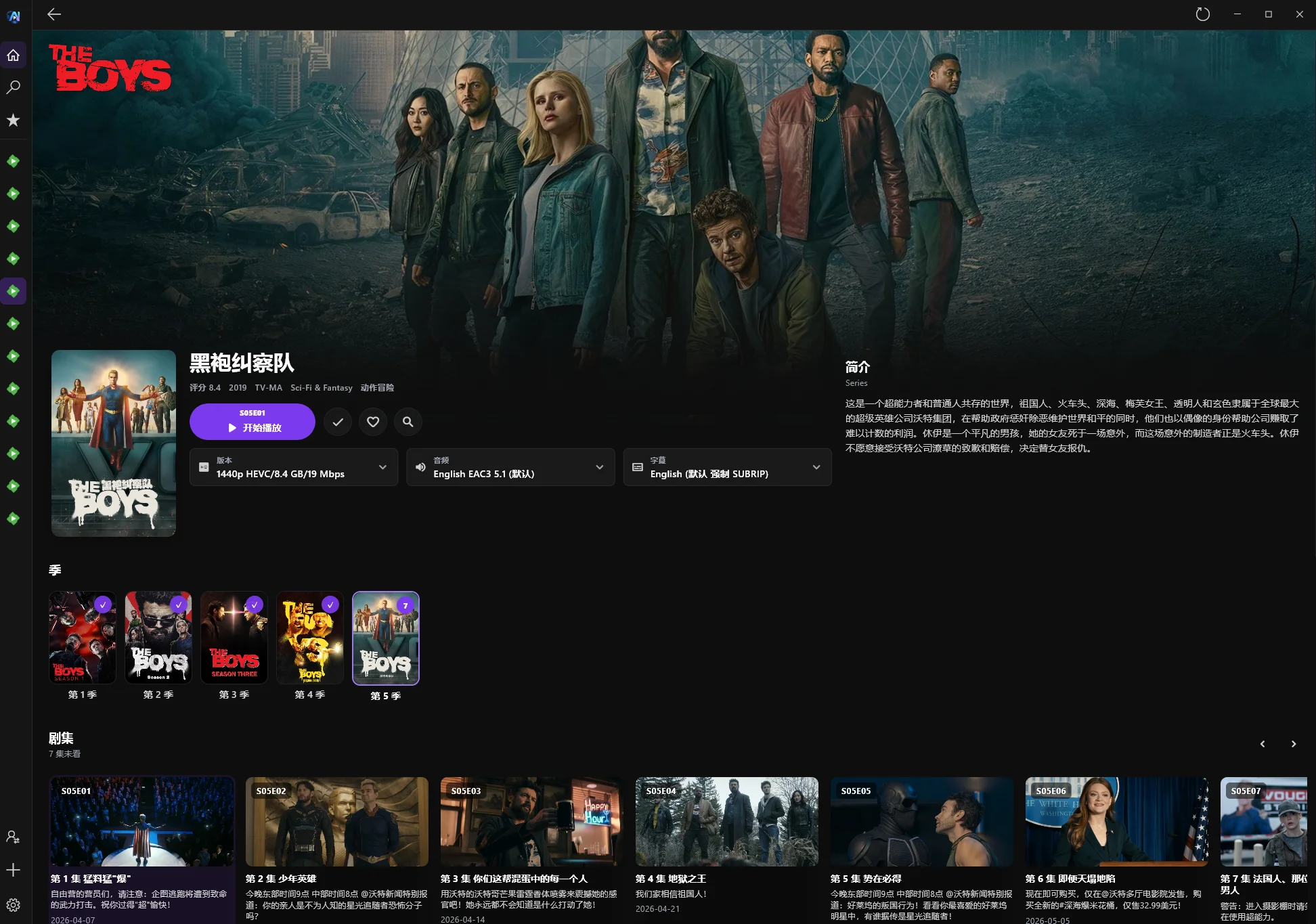Click the add plus icon in sidebar
1316x924 pixels.
click(x=14, y=870)
